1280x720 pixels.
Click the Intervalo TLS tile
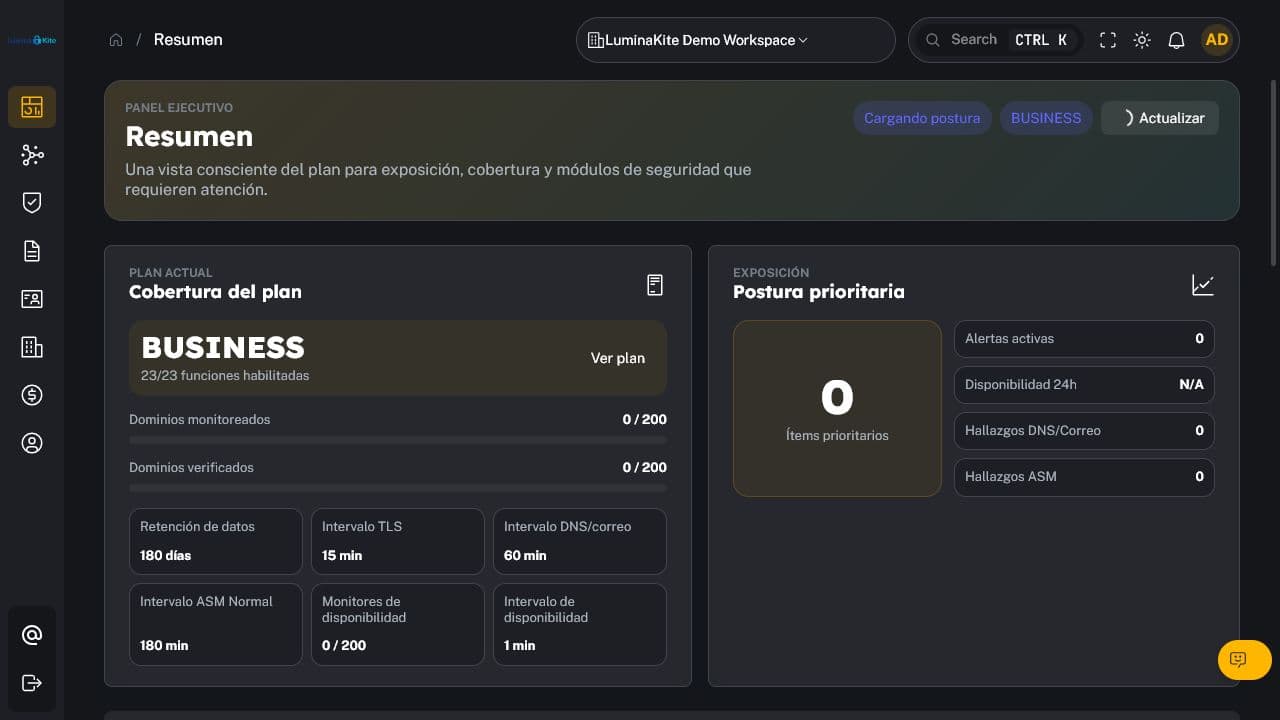click(x=398, y=541)
